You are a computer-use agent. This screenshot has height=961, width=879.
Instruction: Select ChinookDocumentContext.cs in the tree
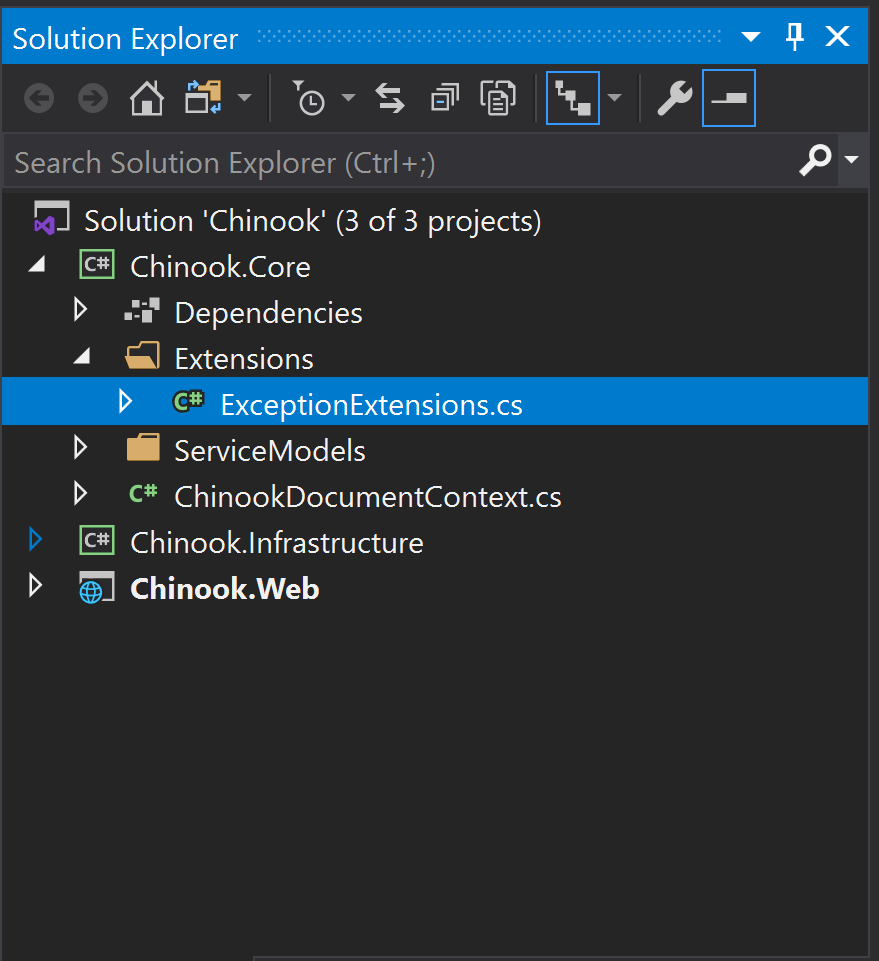[x=368, y=495]
